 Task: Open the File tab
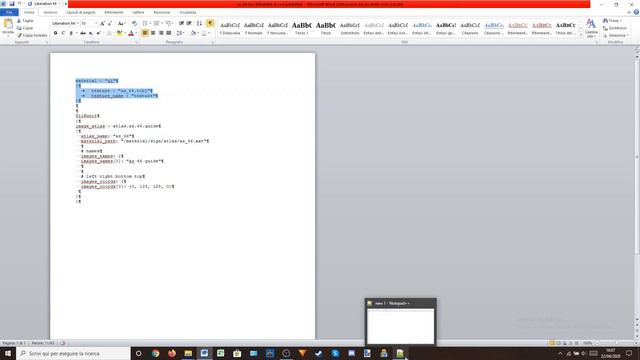9,12
